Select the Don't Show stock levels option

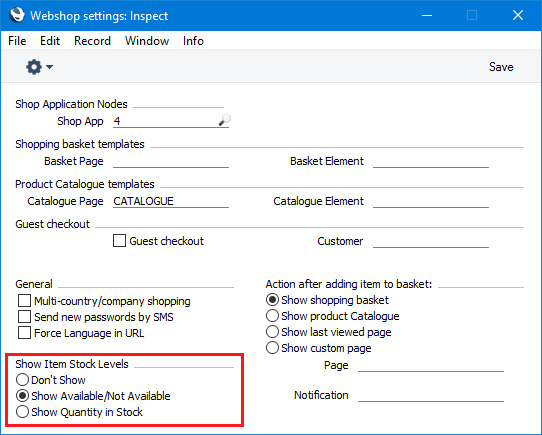22,380
